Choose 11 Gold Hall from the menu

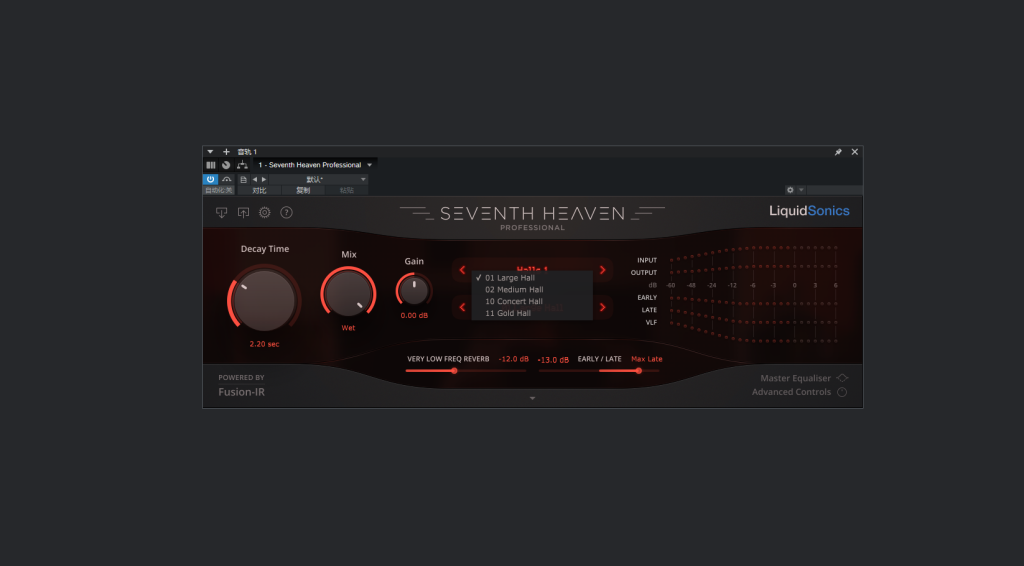[x=532, y=313]
